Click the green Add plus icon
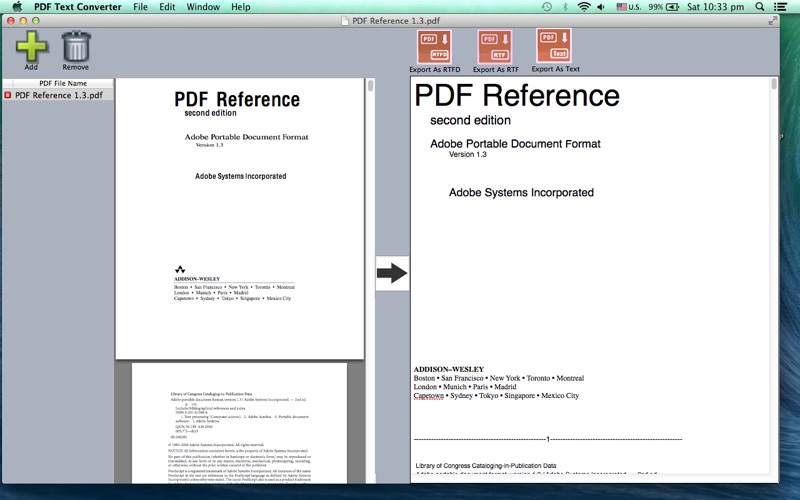 click(x=32, y=46)
